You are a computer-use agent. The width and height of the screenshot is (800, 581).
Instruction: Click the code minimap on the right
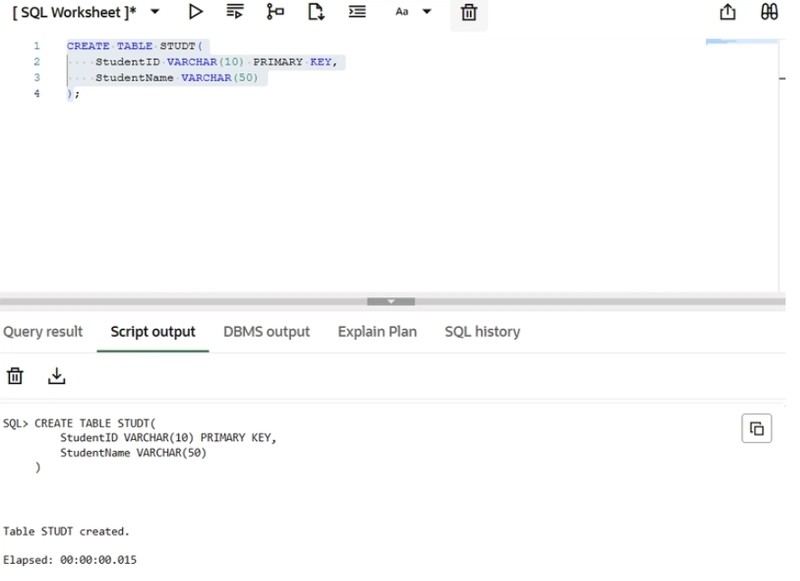coord(741,43)
